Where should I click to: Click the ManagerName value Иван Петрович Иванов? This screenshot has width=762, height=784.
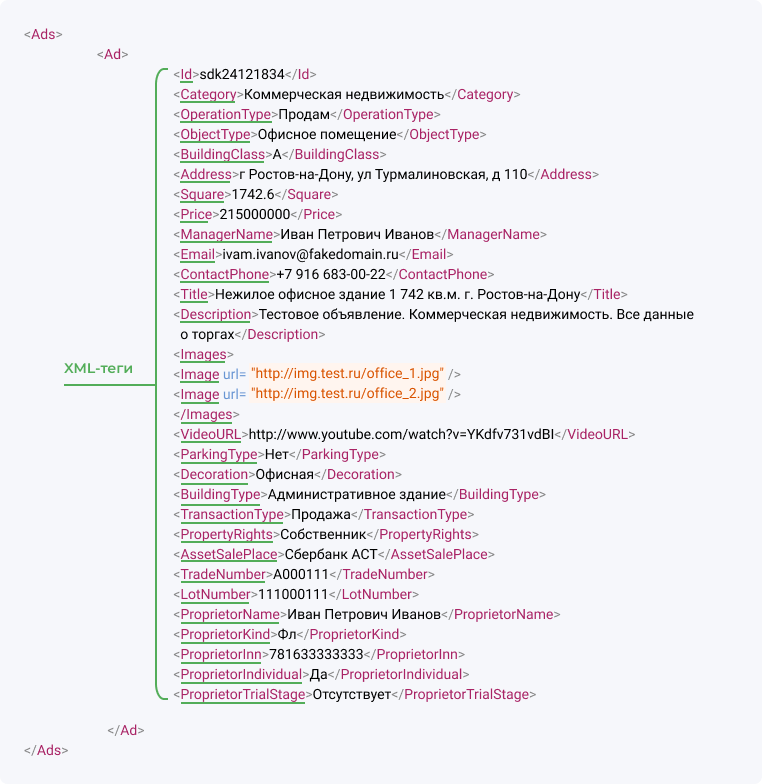pos(357,234)
